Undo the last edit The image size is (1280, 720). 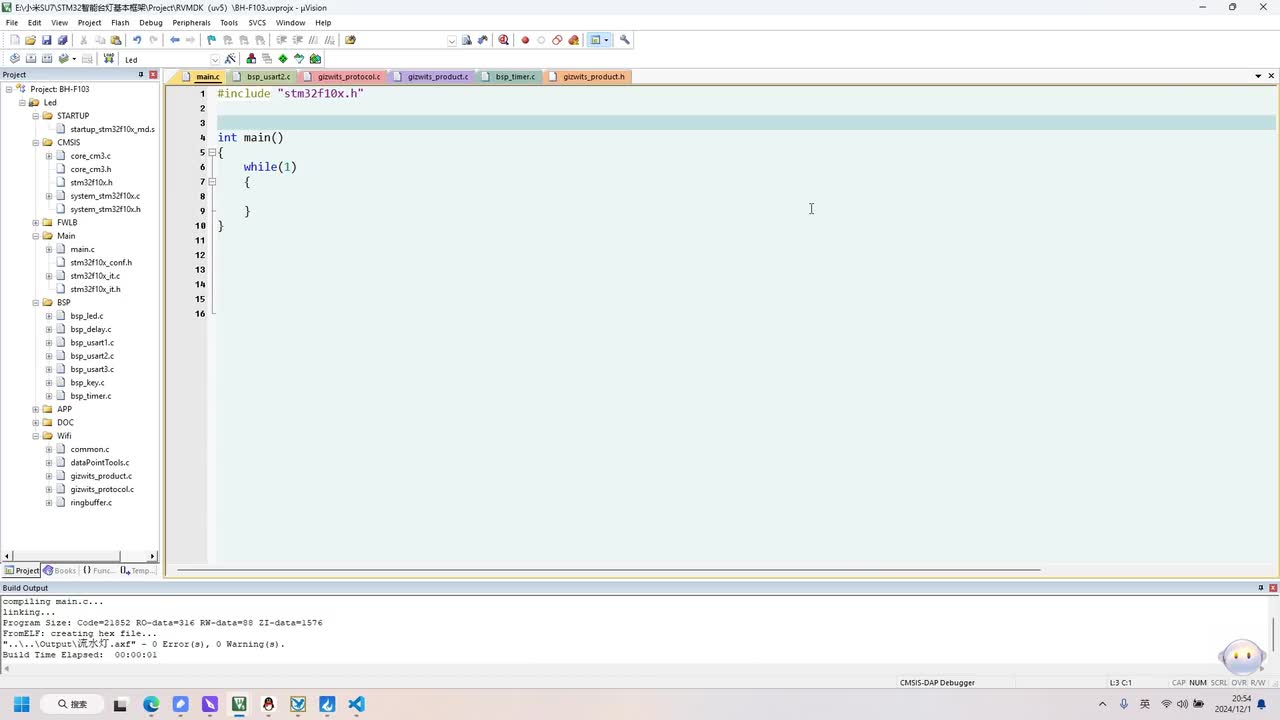point(137,40)
